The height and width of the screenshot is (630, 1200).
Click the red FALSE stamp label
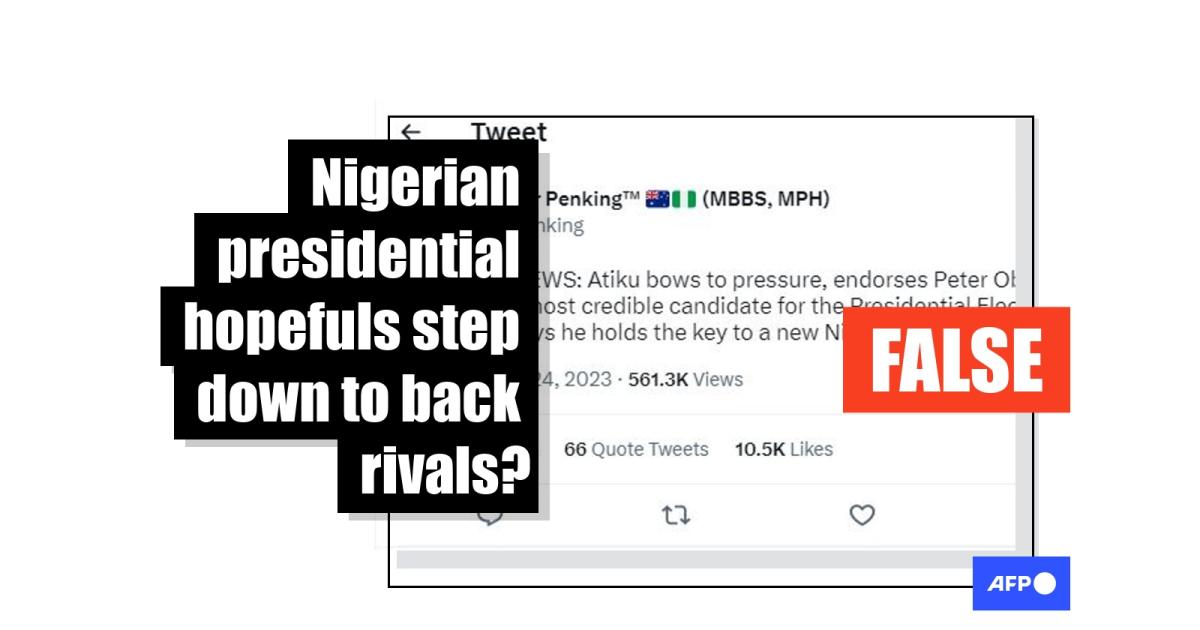pyautogui.click(x=956, y=360)
